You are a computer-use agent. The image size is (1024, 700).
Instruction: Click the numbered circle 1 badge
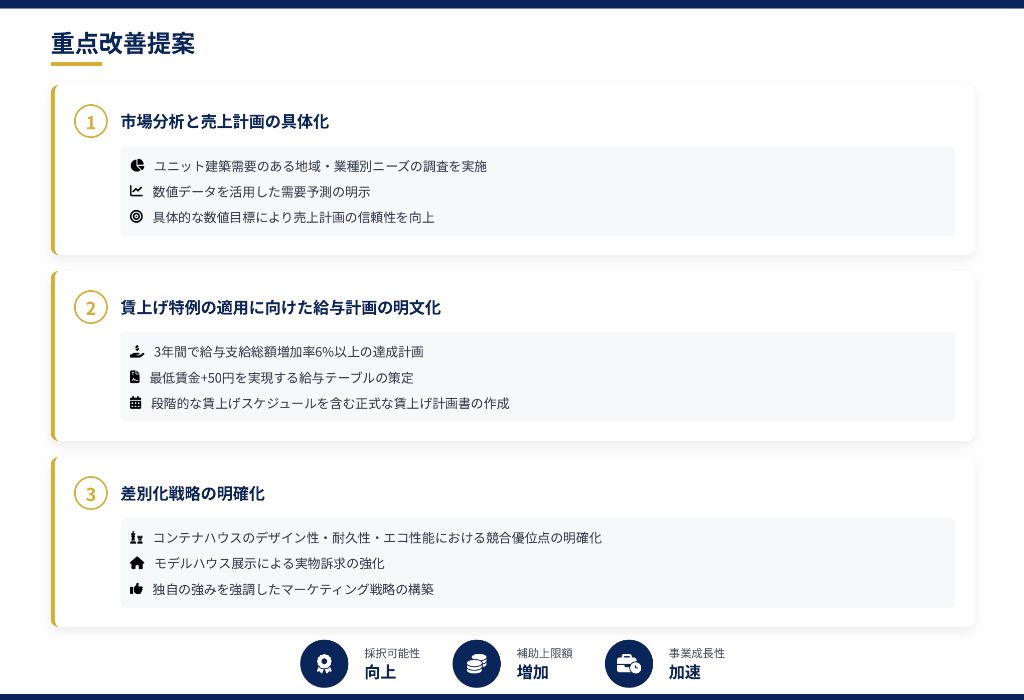[x=91, y=121]
